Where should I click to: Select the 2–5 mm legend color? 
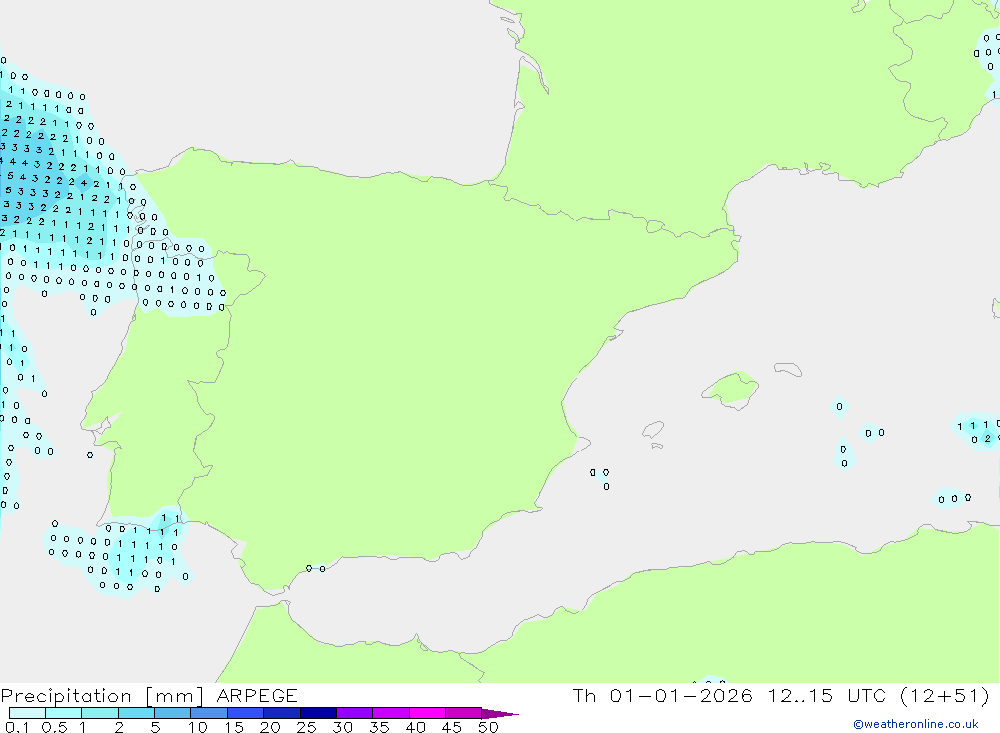pos(136,713)
